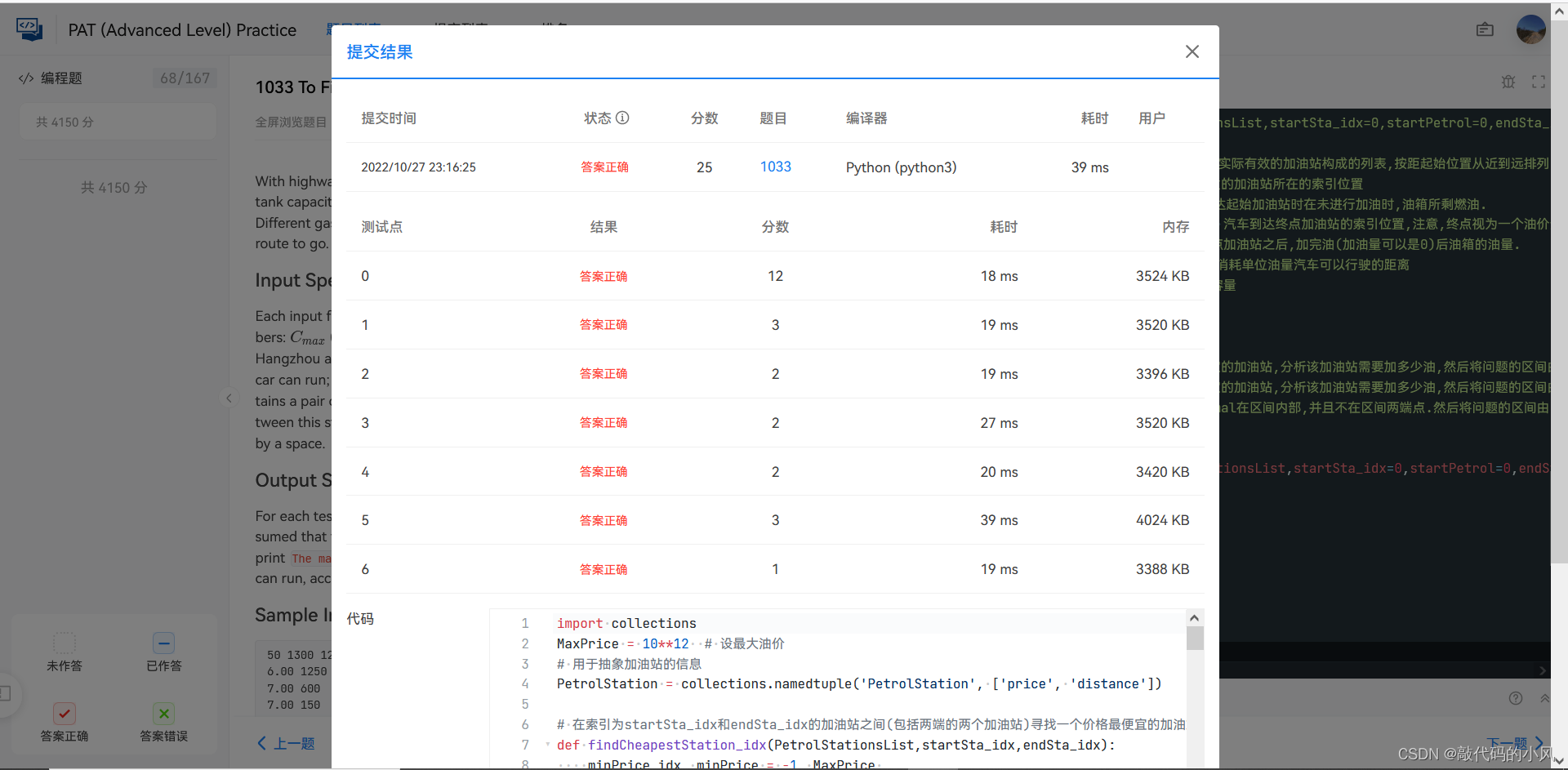This screenshot has height=770, width=1568.
Task: Click the score 25 in the submission row
Action: pyautogui.click(x=704, y=167)
